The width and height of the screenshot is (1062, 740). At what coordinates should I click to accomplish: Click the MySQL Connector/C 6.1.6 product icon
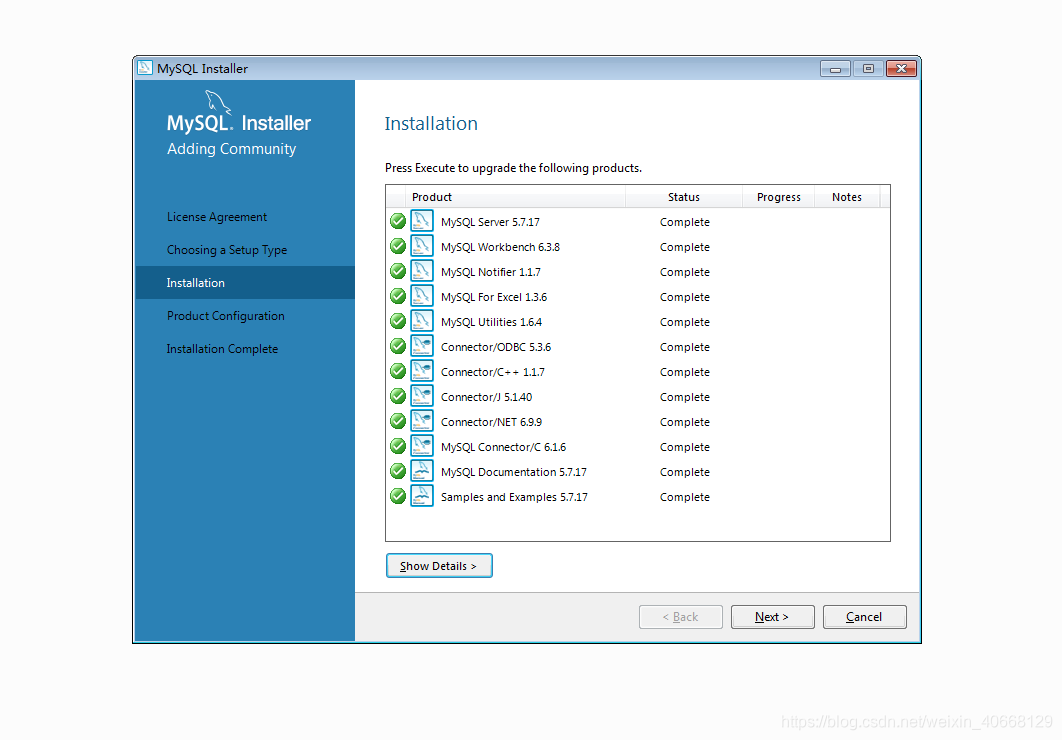(421, 447)
